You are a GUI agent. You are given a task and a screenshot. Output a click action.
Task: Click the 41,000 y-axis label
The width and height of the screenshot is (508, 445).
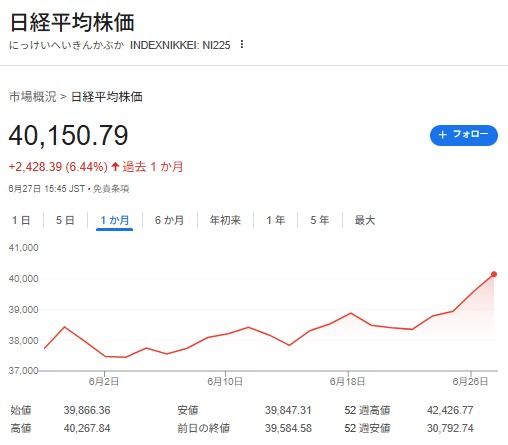tap(24, 248)
